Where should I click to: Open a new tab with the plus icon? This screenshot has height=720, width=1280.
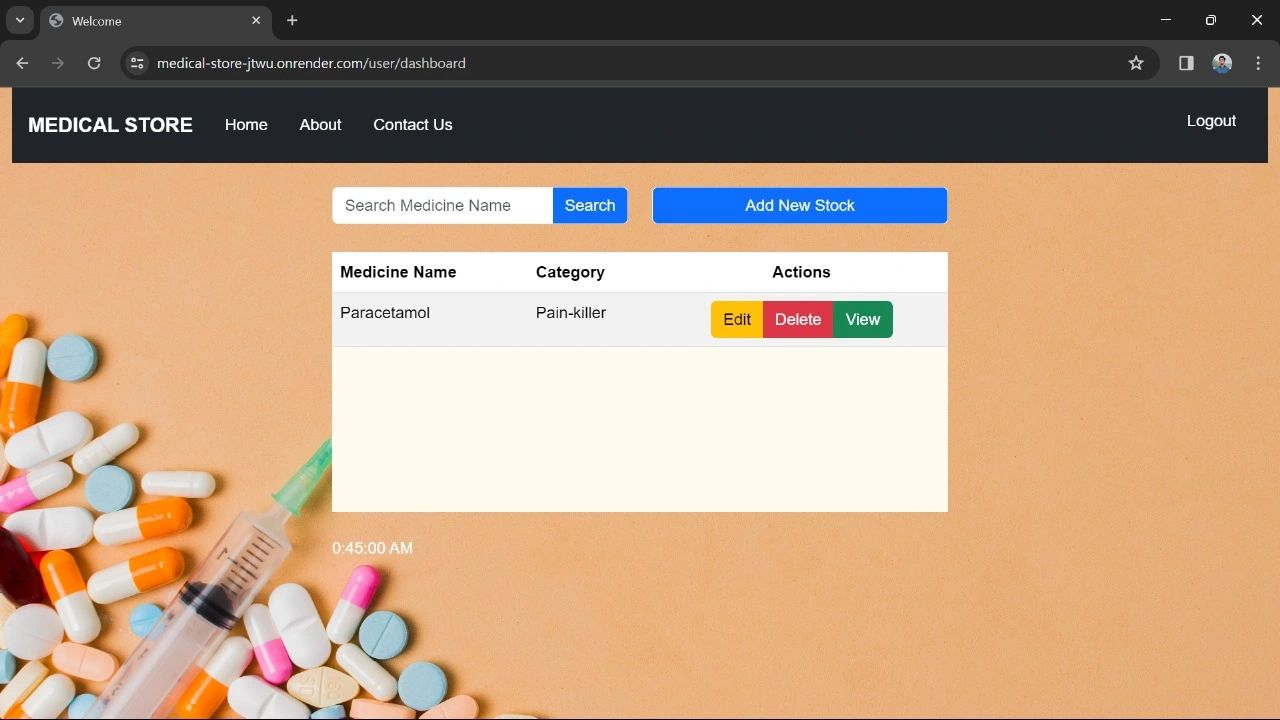click(x=292, y=20)
